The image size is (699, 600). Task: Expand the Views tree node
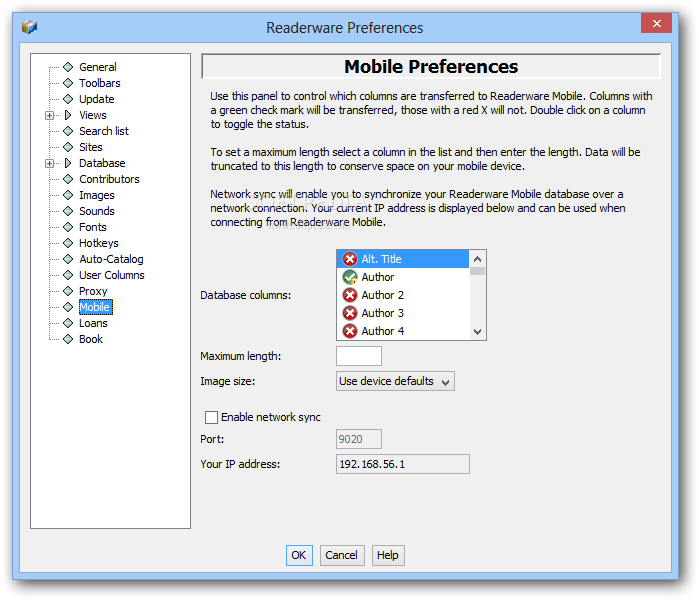coord(49,115)
